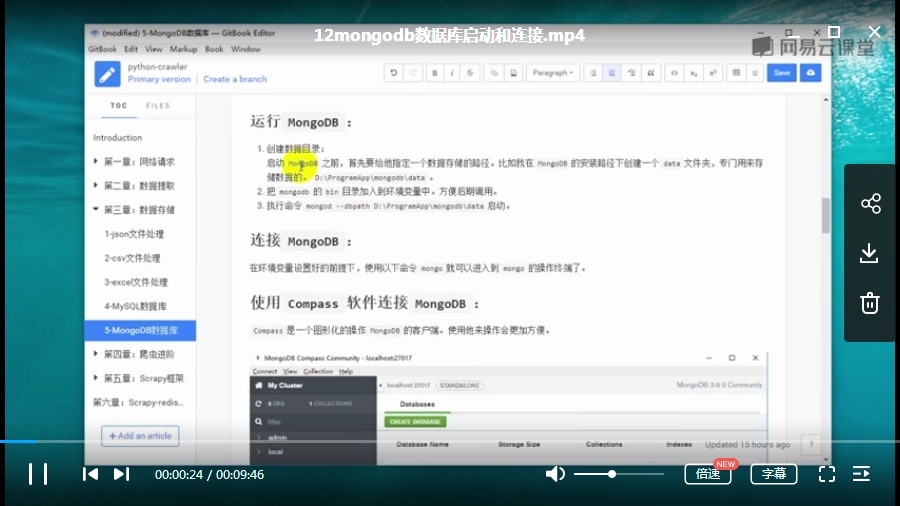Open the GitBook menu
The height and width of the screenshot is (506, 900).
pyautogui.click(x=102, y=49)
